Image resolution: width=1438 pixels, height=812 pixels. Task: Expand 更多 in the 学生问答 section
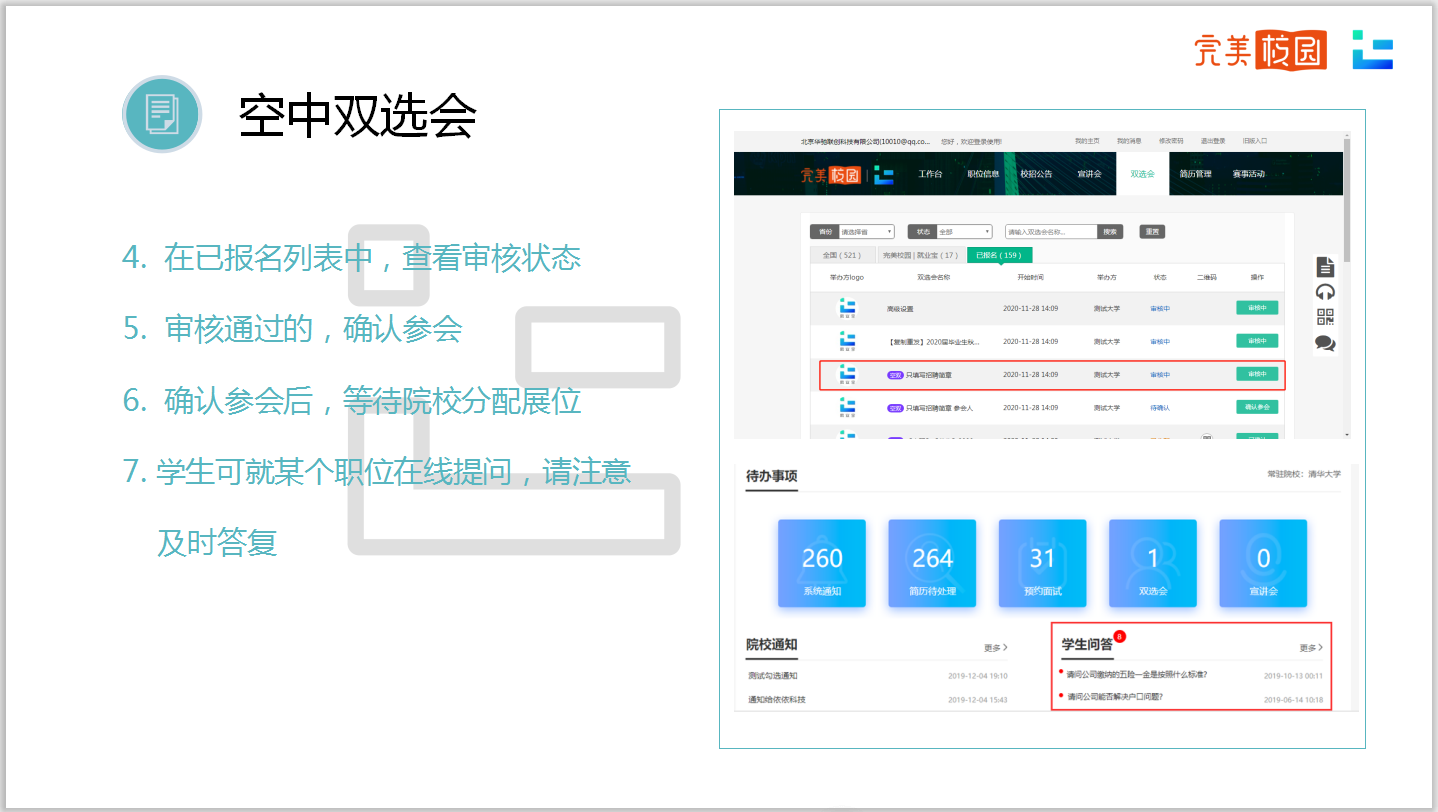point(1310,648)
